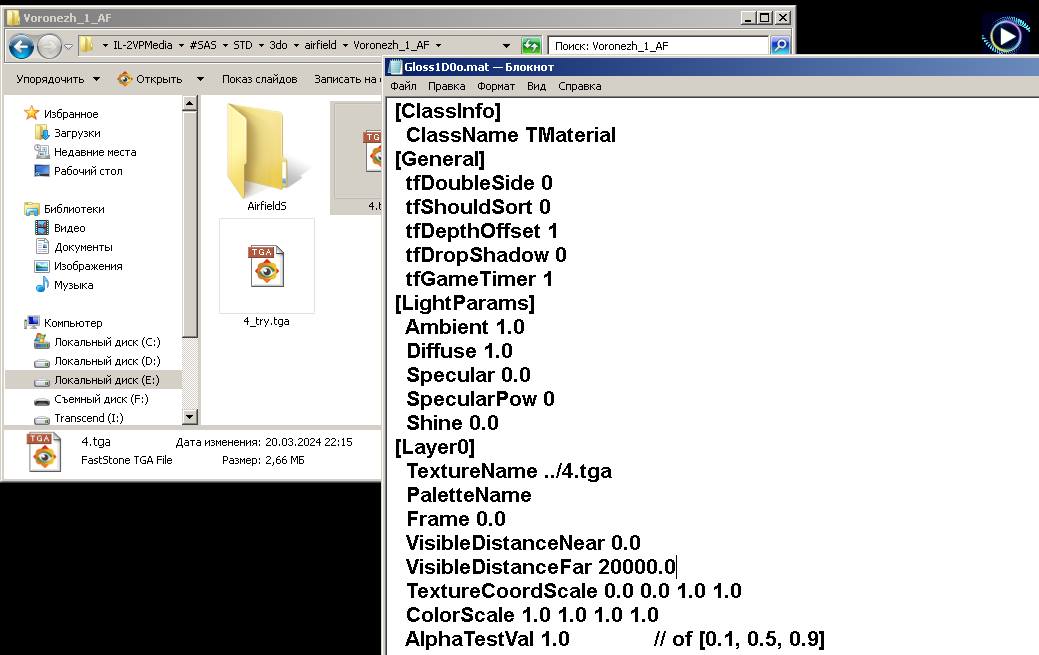
Task: Go back using the Explorer back arrow
Action: coord(21,46)
